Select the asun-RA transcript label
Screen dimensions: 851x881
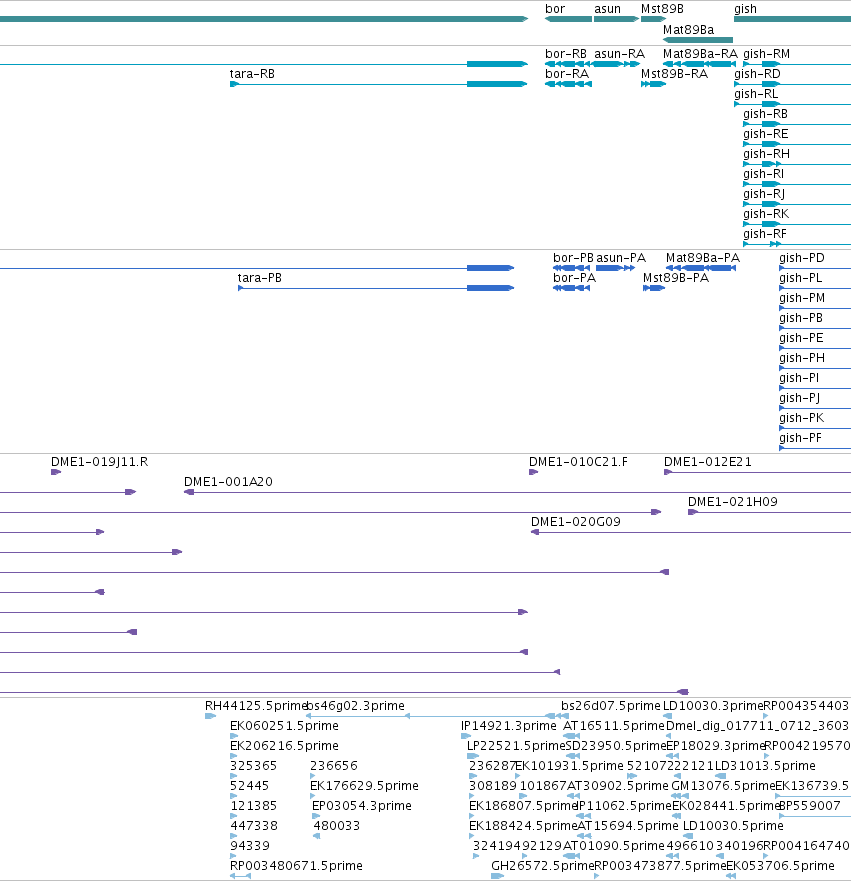click(x=620, y=54)
